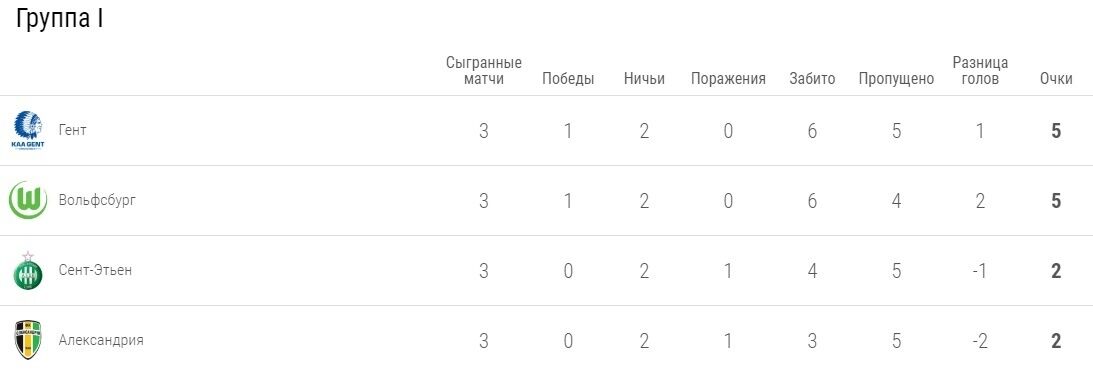Click Гент's points value 5

click(1056, 131)
